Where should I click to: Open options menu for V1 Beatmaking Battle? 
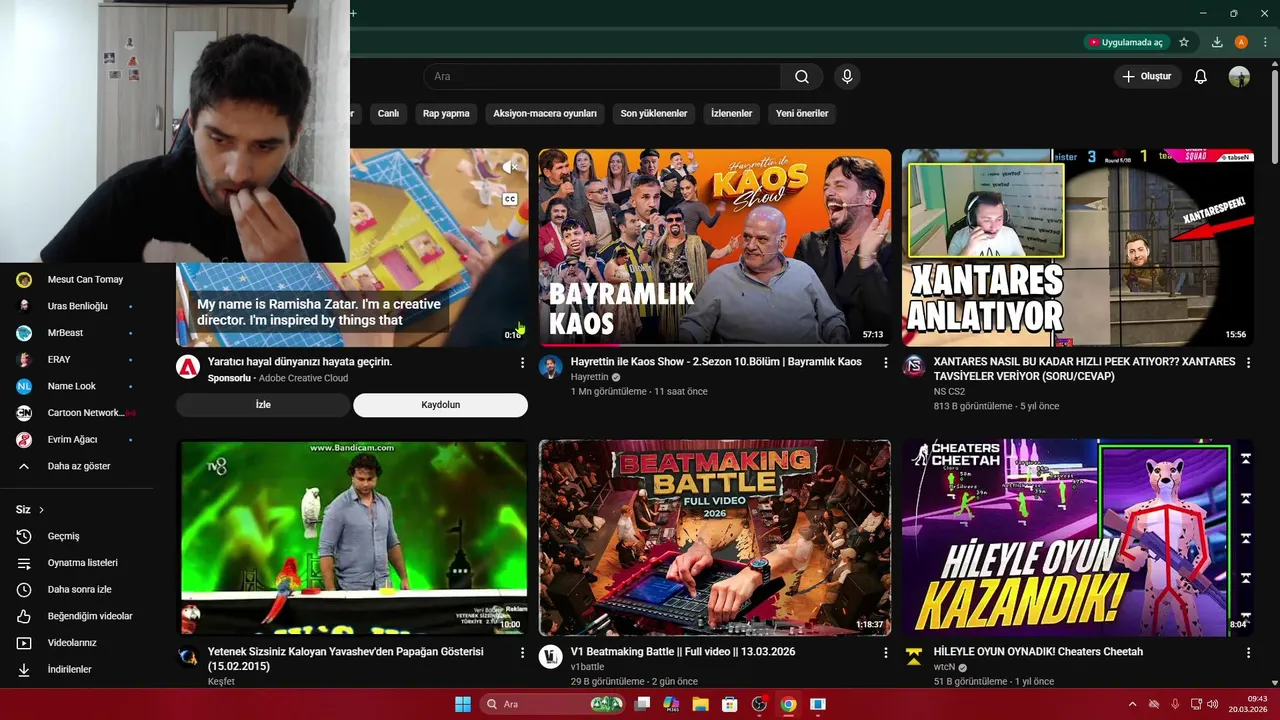click(x=885, y=652)
